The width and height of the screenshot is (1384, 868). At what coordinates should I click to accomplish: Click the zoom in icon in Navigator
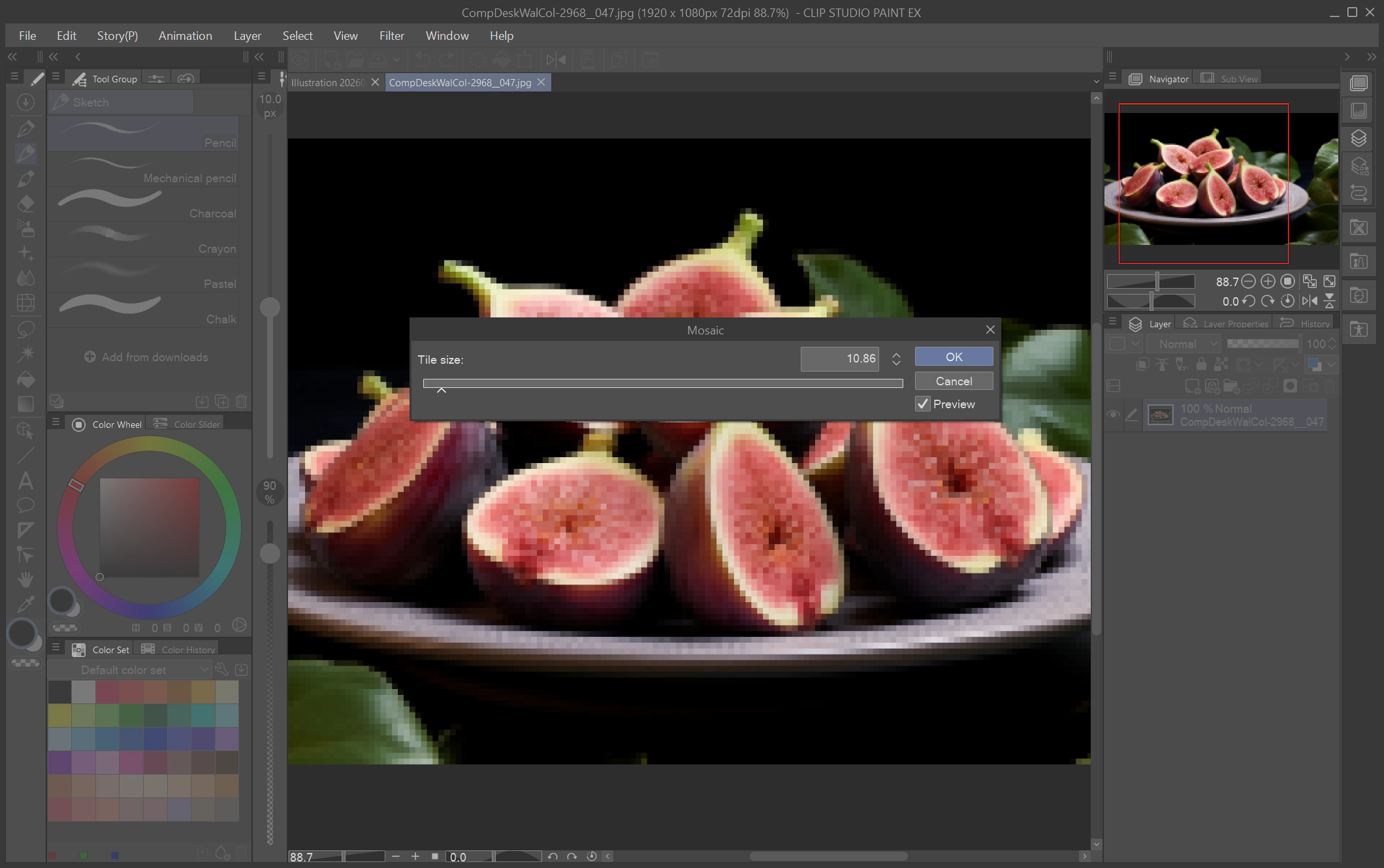pyautogui.click(x=1268, y=281)
